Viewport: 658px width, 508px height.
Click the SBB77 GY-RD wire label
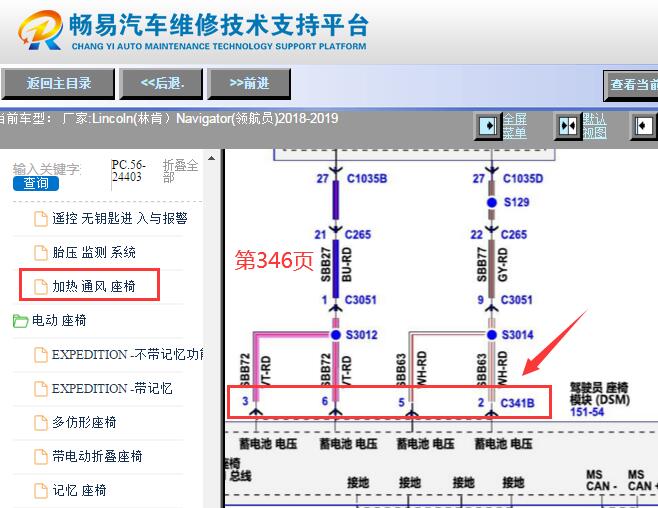pyautogui.click(x=492, y=264)
